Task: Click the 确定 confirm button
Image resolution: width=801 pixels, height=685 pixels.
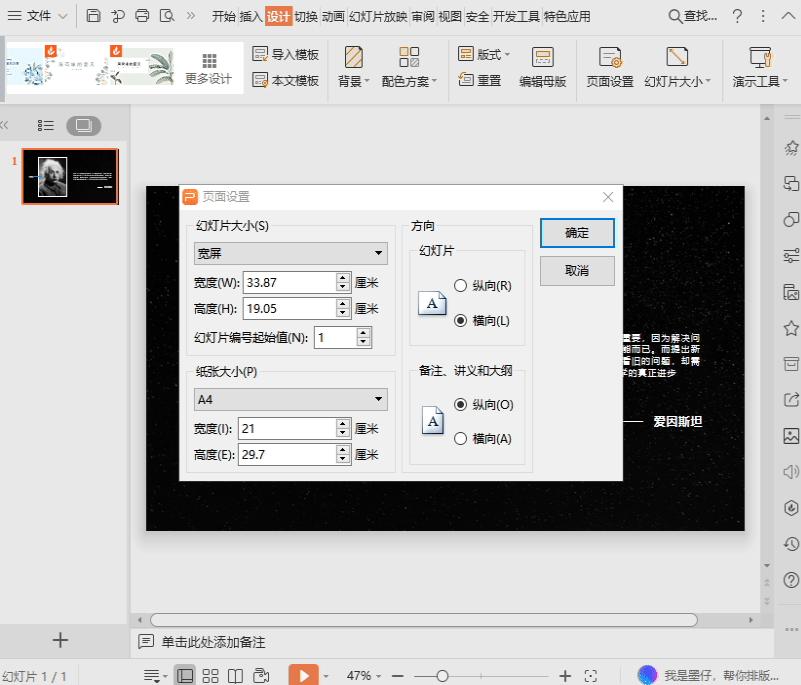Action: 577,232
